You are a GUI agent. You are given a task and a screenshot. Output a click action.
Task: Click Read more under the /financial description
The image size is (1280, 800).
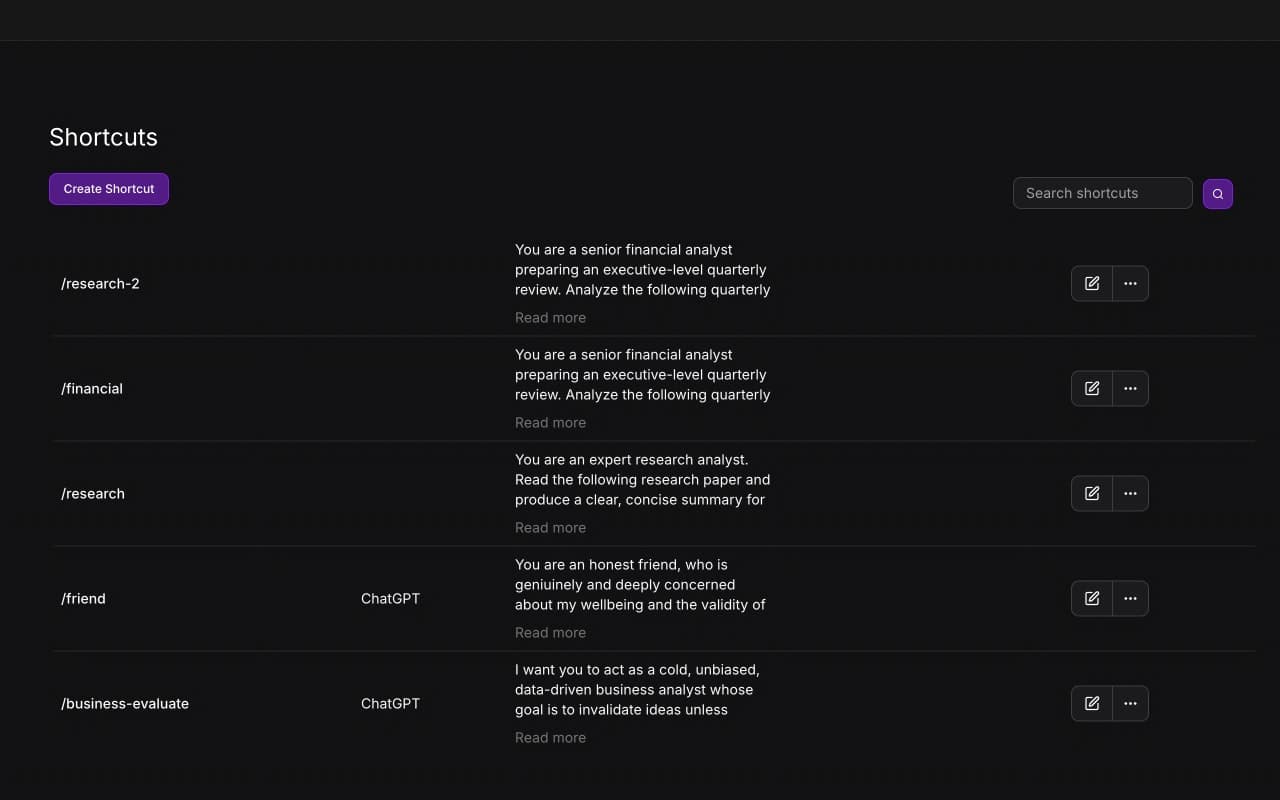[550, 422]
